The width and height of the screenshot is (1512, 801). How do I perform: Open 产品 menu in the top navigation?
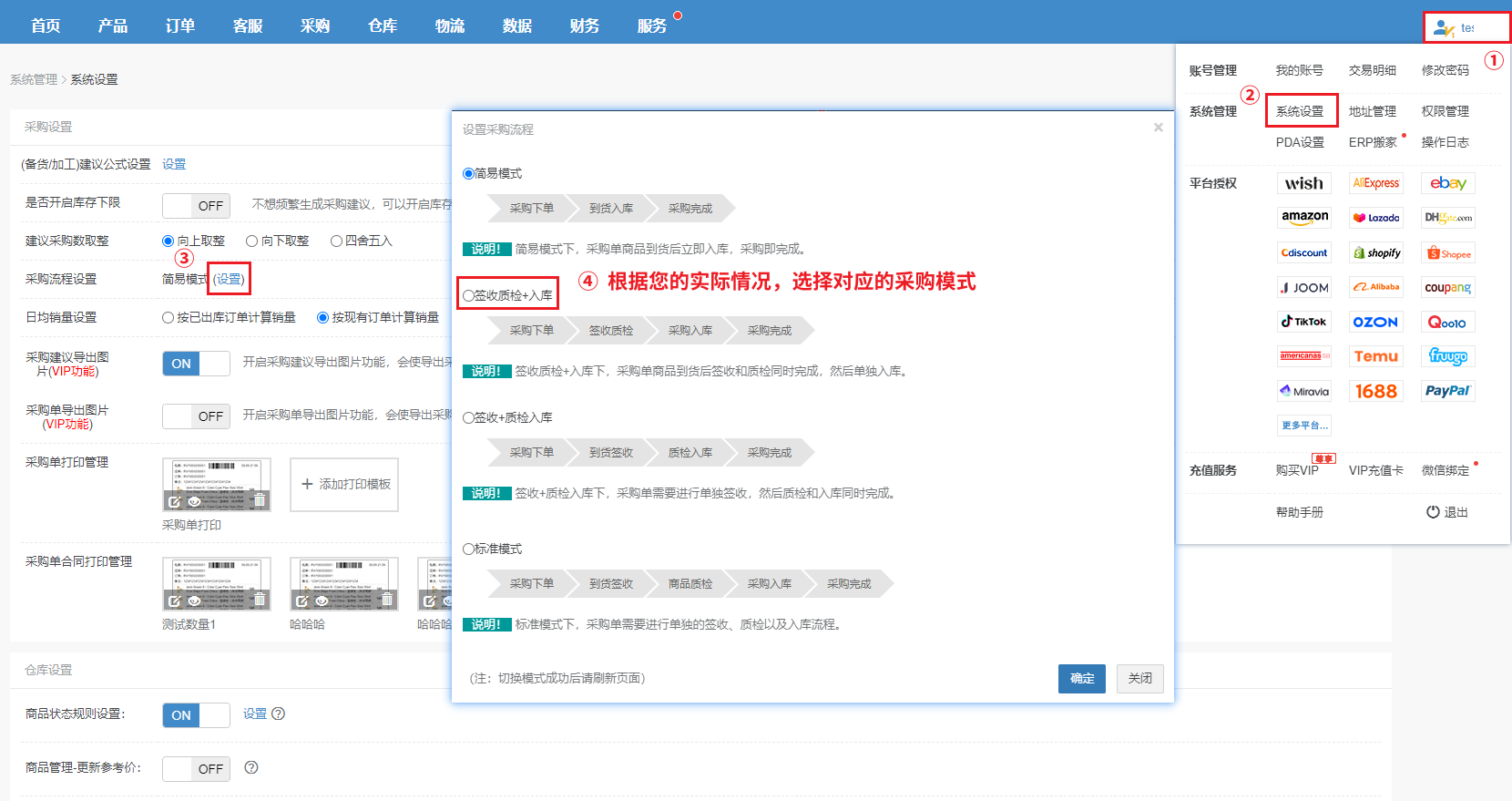tap(113, 26)
